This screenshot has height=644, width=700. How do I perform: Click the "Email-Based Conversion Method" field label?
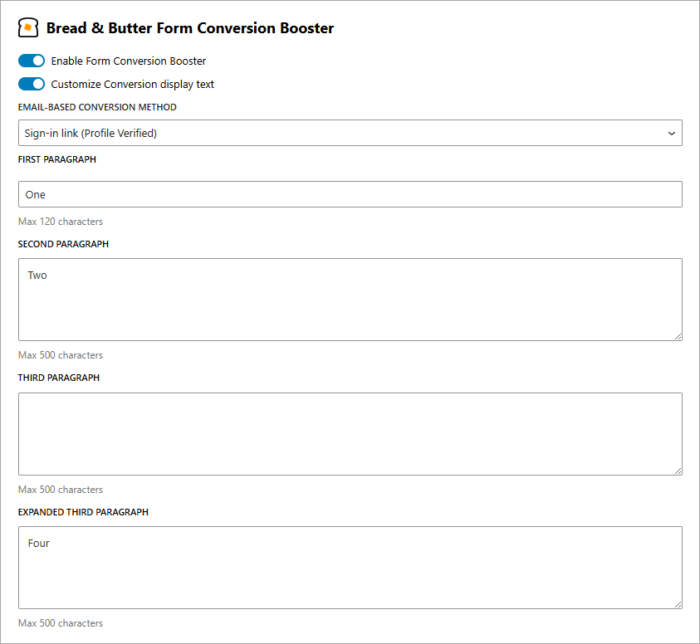coord(97,107)
